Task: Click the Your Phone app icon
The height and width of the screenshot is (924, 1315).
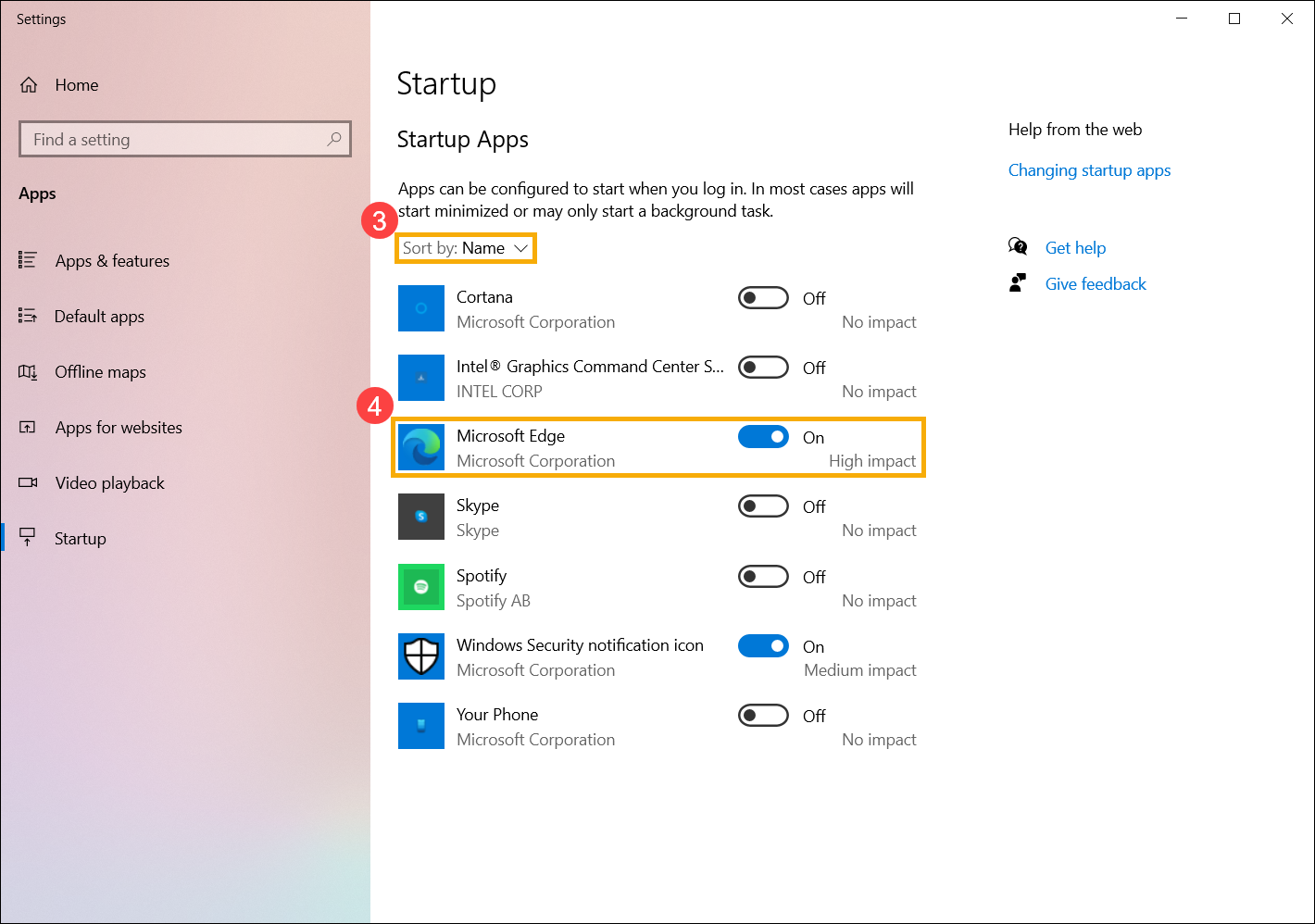Action: click(x=421, y=726)
